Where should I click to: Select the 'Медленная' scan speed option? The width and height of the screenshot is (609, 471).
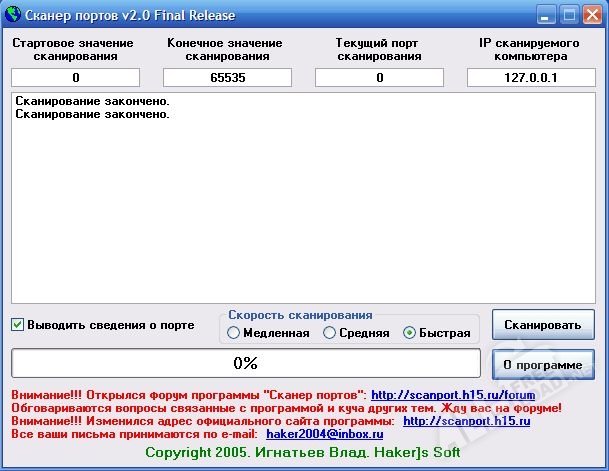coord(234,333)
